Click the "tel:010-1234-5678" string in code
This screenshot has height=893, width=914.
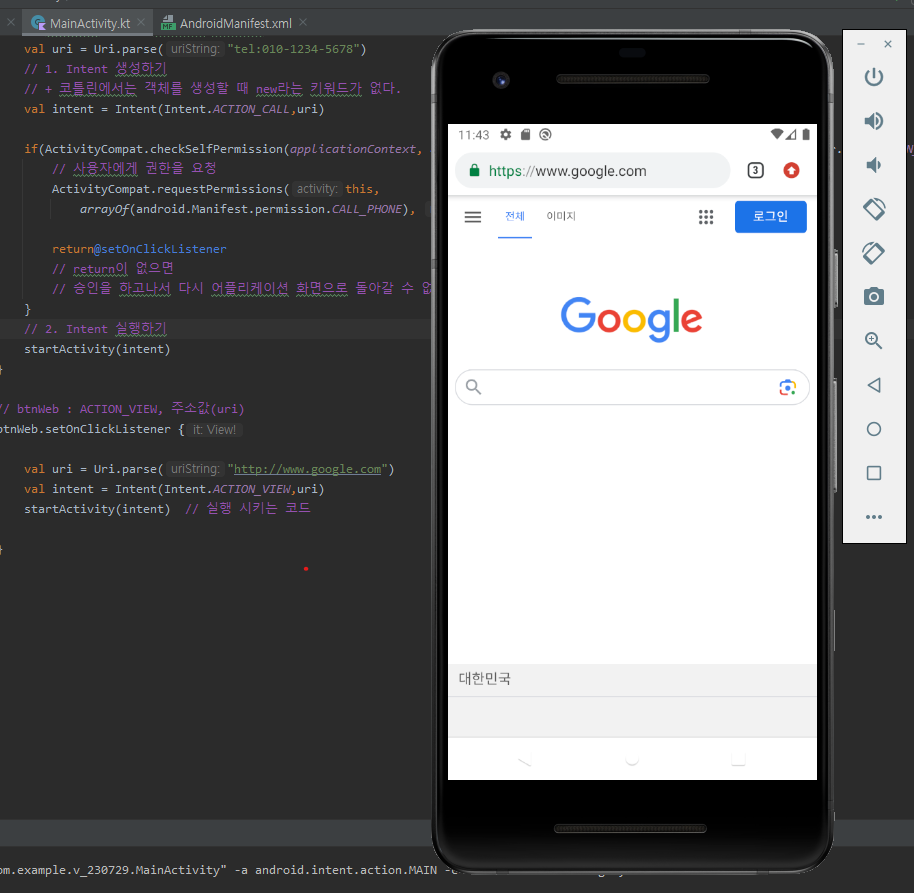(x=293, y=49)
